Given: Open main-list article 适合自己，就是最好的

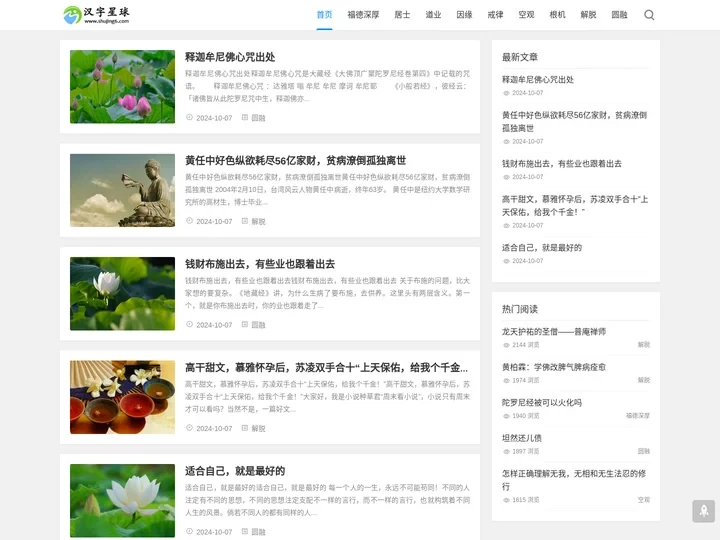Looking at the screenshot, I should click(235, 471).
